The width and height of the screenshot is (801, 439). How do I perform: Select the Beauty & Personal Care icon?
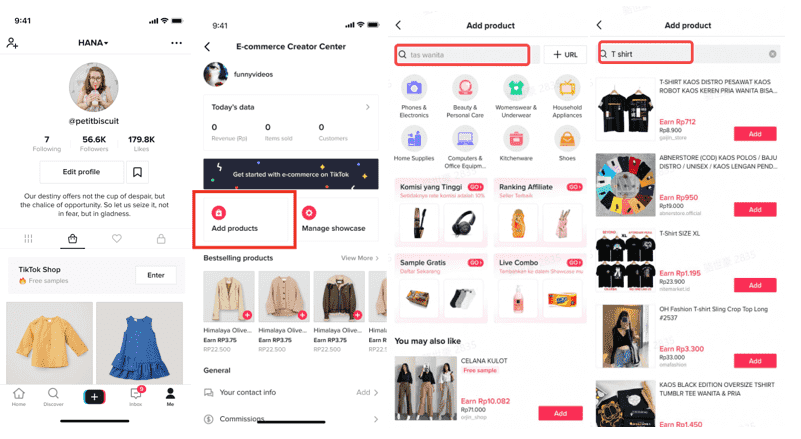point(465,88)
